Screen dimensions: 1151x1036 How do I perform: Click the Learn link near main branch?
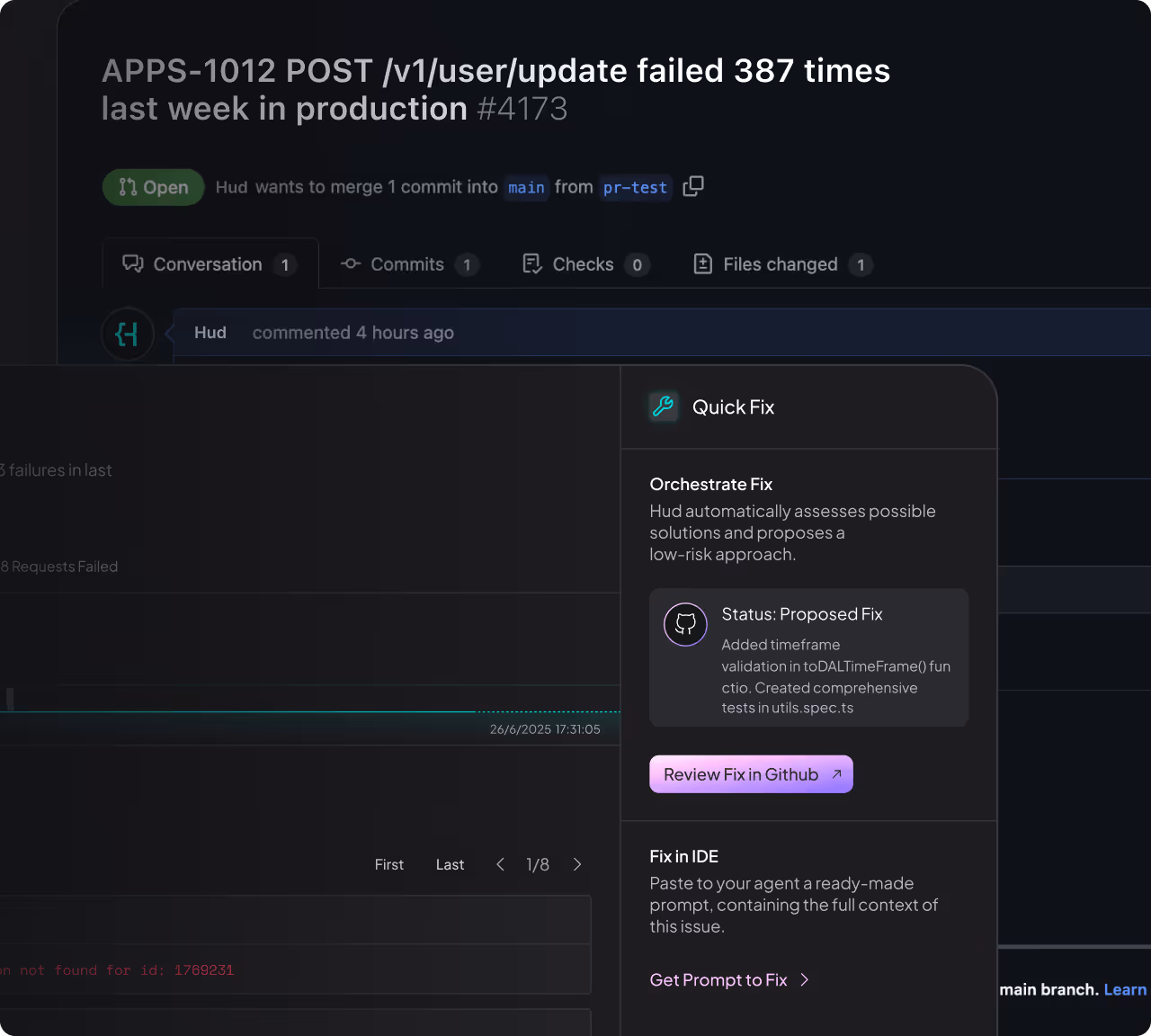(1125, 989)
